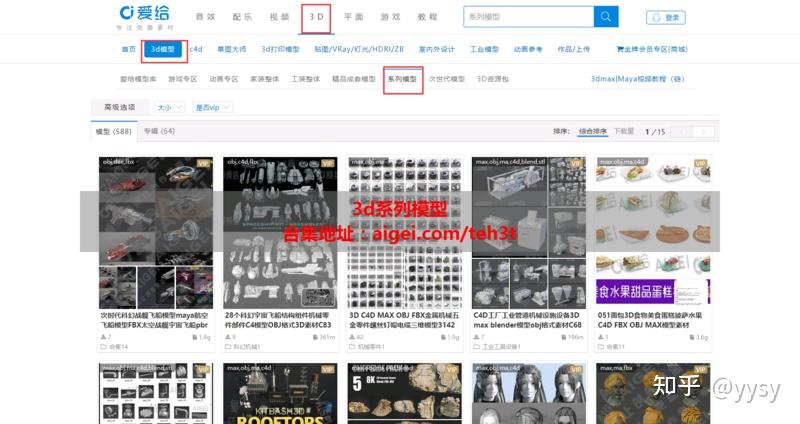
Task: Click the 爱给 site logo
Action: tap(145, 17)
